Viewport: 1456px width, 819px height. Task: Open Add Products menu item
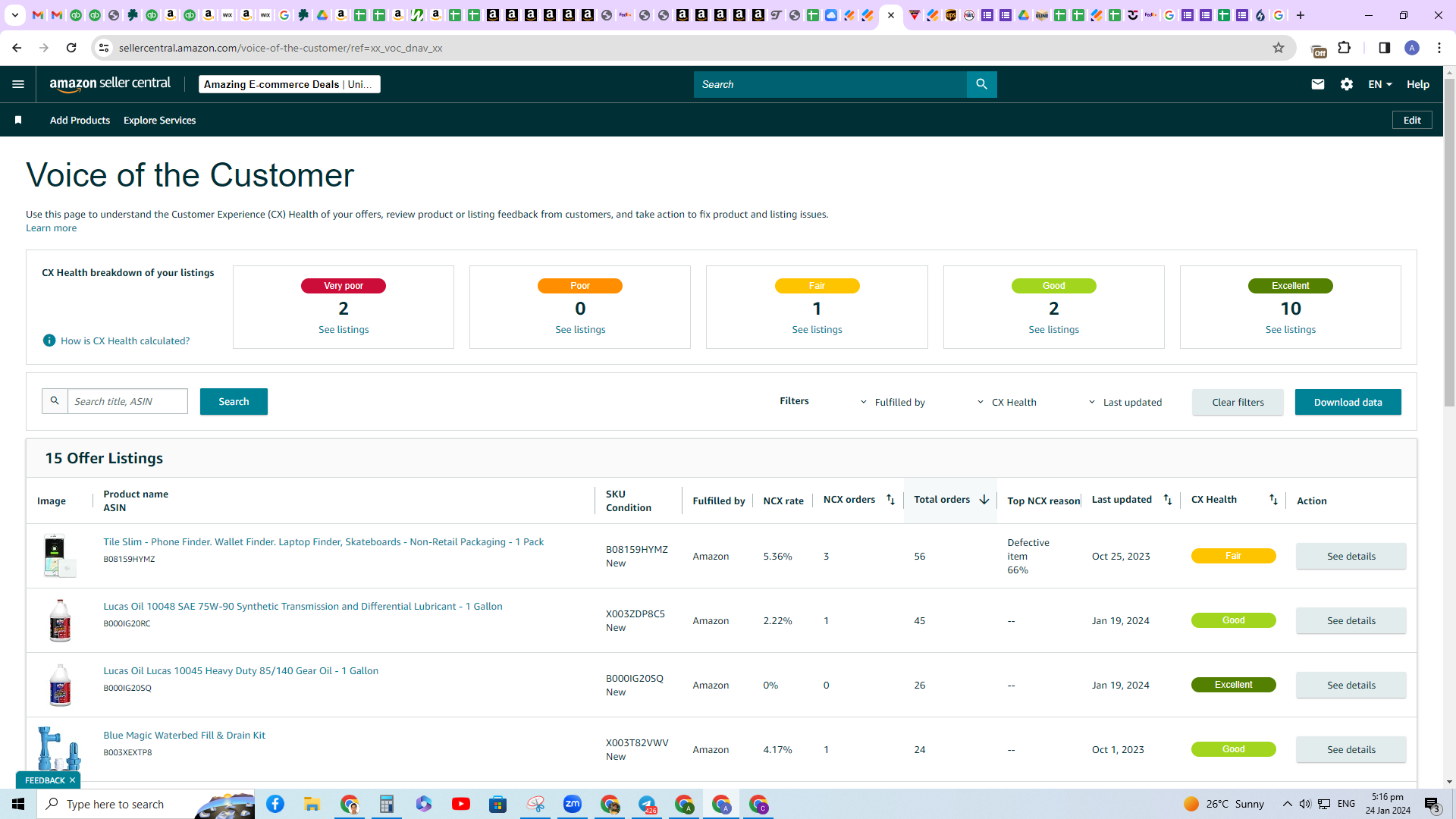point(80,120)
